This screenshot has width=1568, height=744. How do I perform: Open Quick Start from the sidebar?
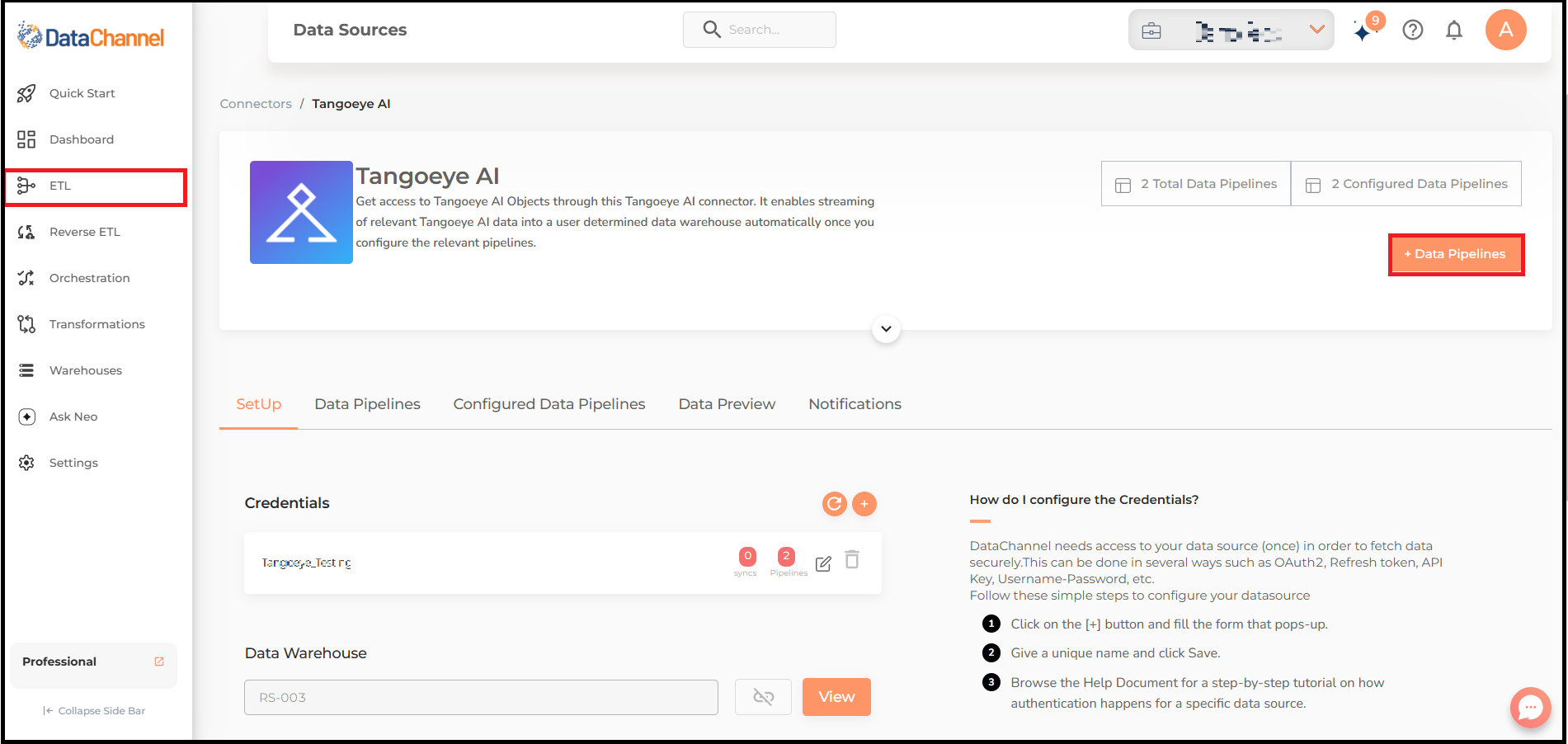82,93
